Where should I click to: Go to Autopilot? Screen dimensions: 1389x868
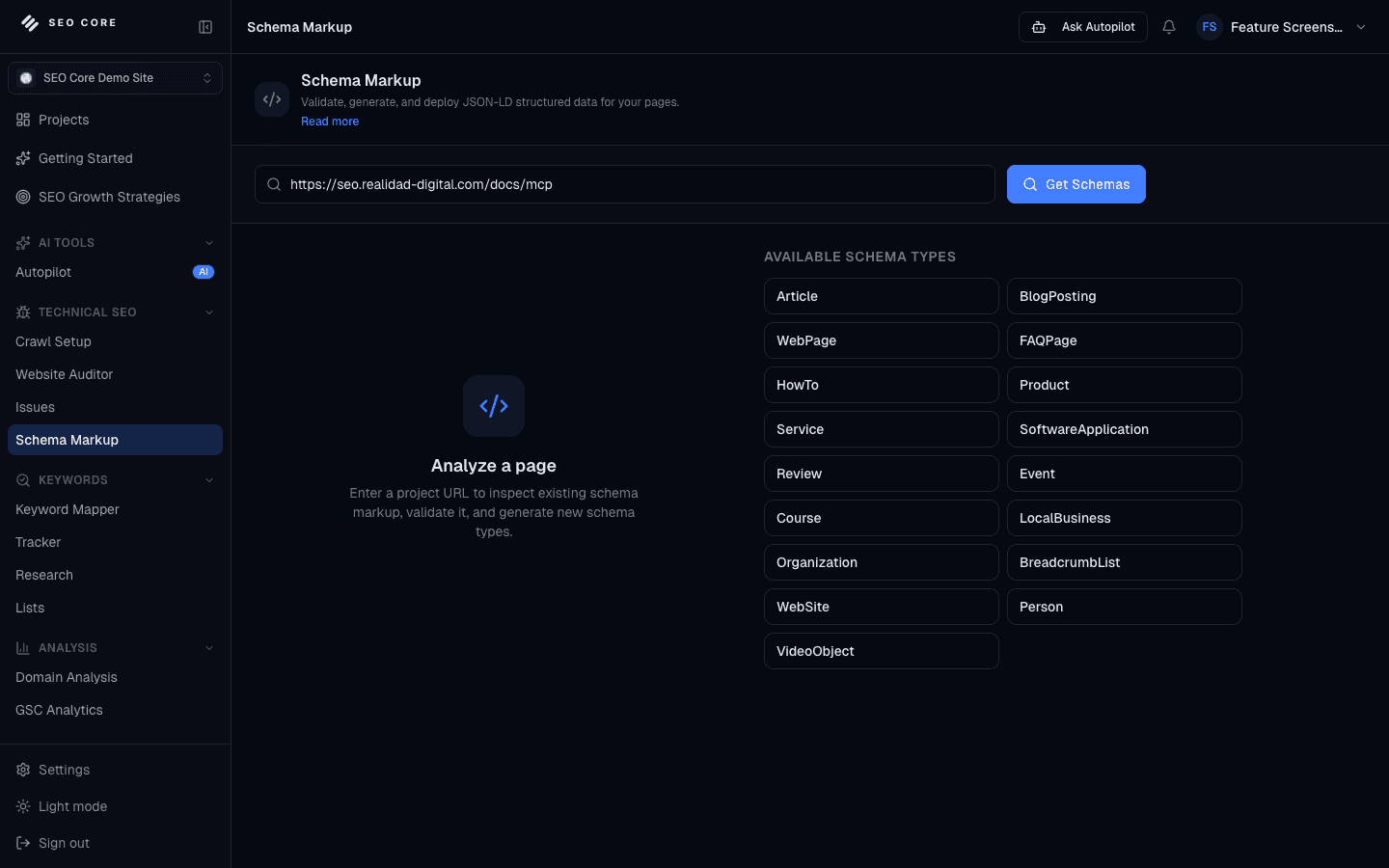click(x=115, y=272)
